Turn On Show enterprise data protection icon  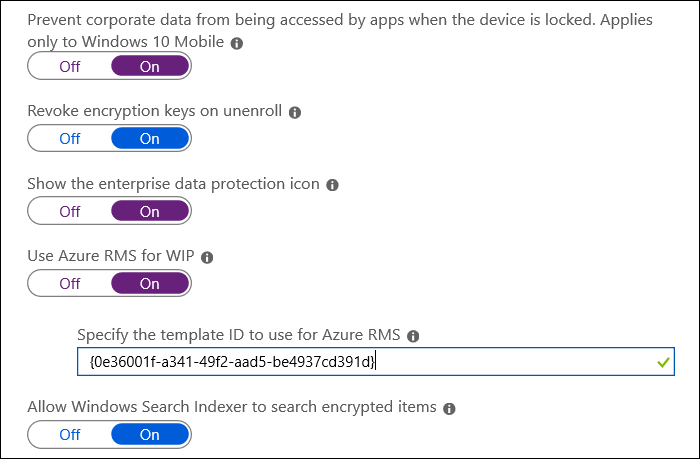click(x=149, y=211)
